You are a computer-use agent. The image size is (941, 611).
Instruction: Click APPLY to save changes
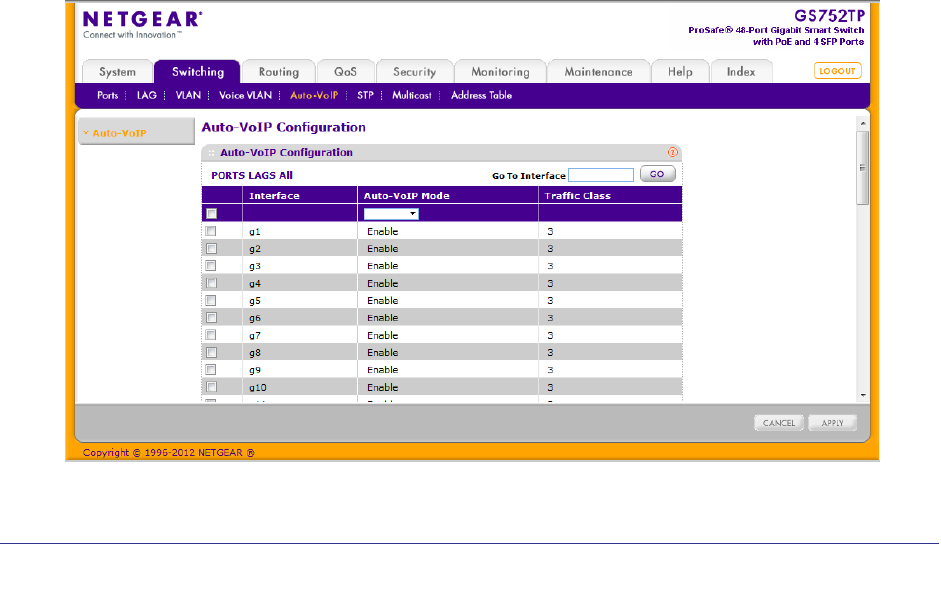click(832, 423)
